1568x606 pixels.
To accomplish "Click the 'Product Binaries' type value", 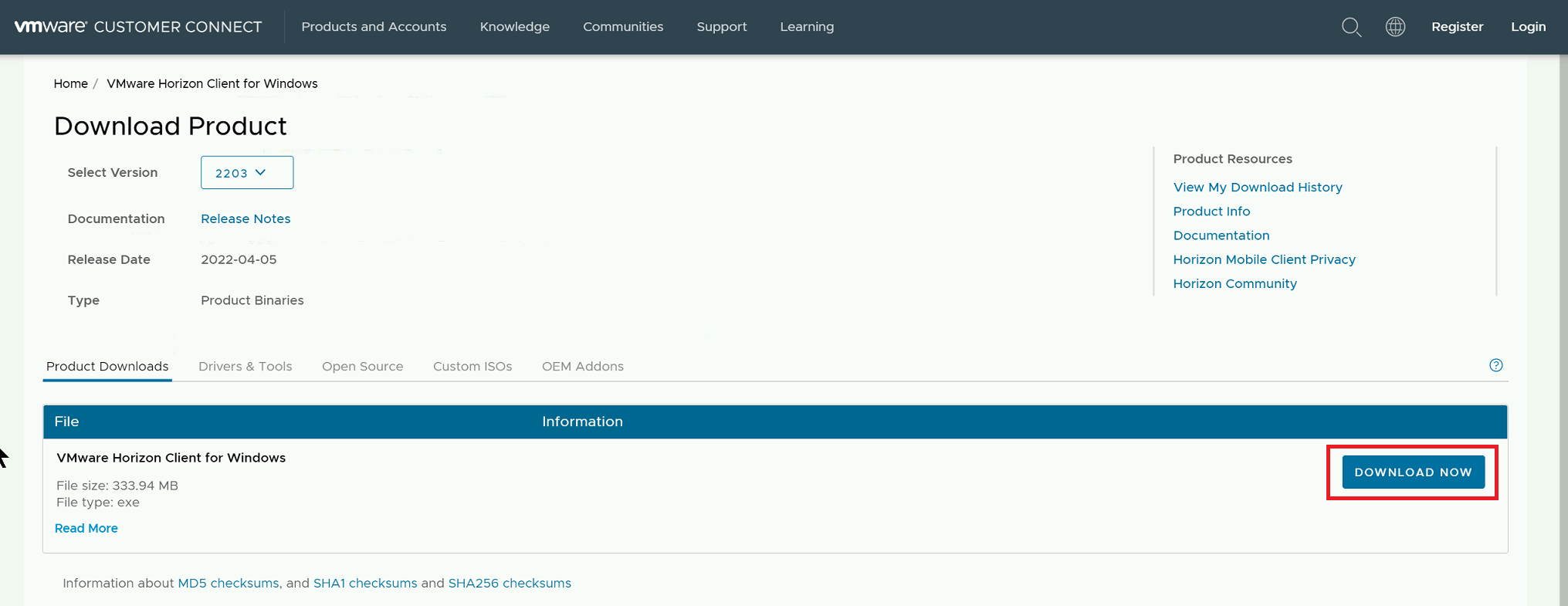I will (x=252, y=300).
